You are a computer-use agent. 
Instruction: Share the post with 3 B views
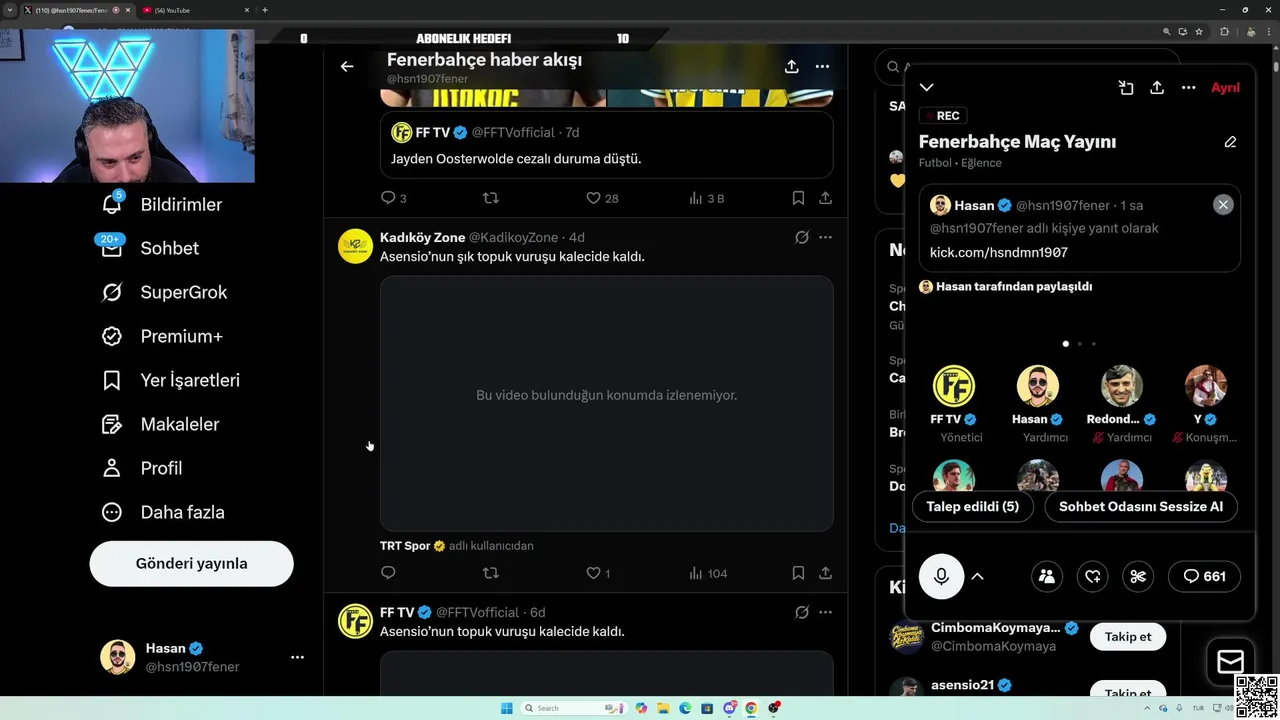pos(825,198)
